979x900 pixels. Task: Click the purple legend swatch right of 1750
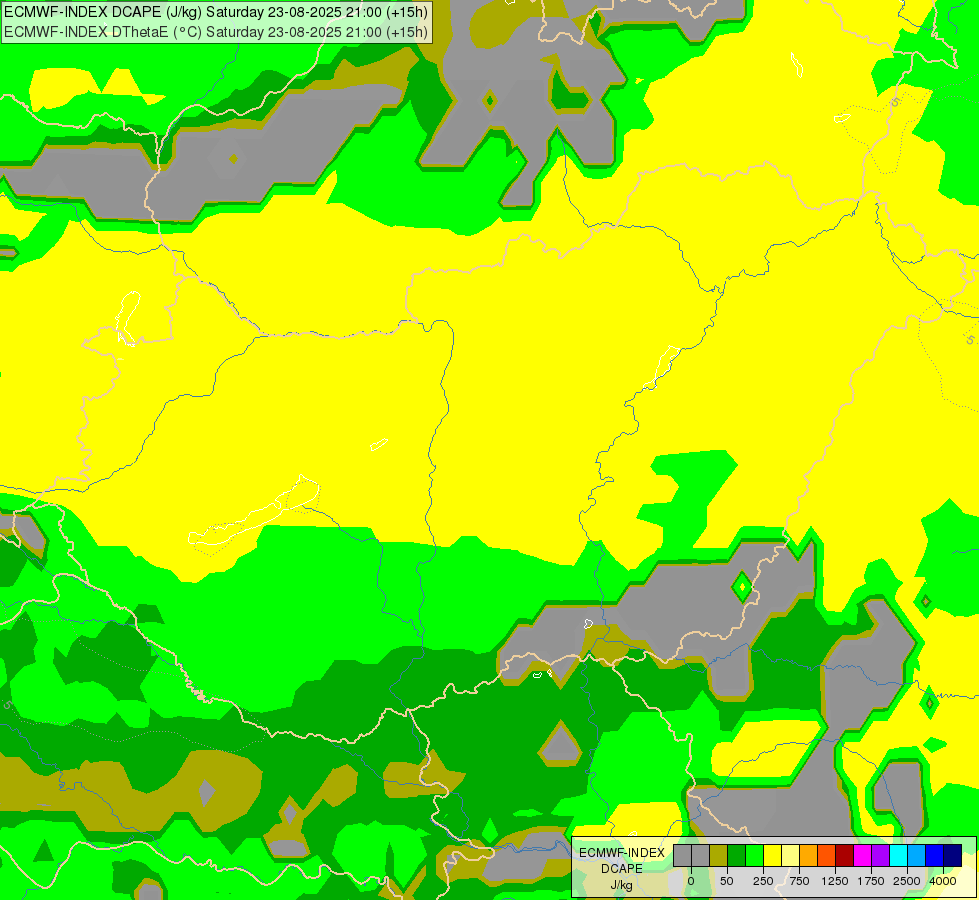click(x=880, y=855)
